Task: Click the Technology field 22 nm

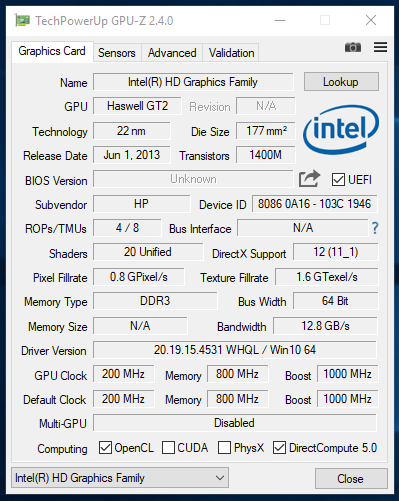Action: (132, 131)
